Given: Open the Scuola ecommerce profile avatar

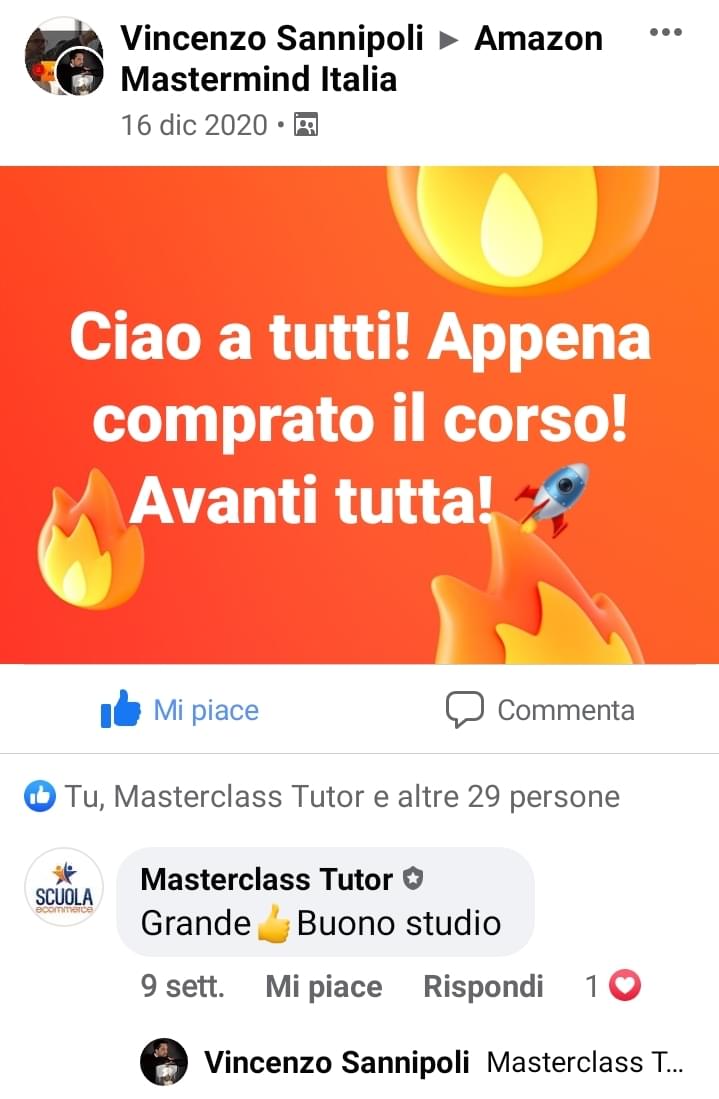Looking at the screenshot, I should [x=64, y=887].
